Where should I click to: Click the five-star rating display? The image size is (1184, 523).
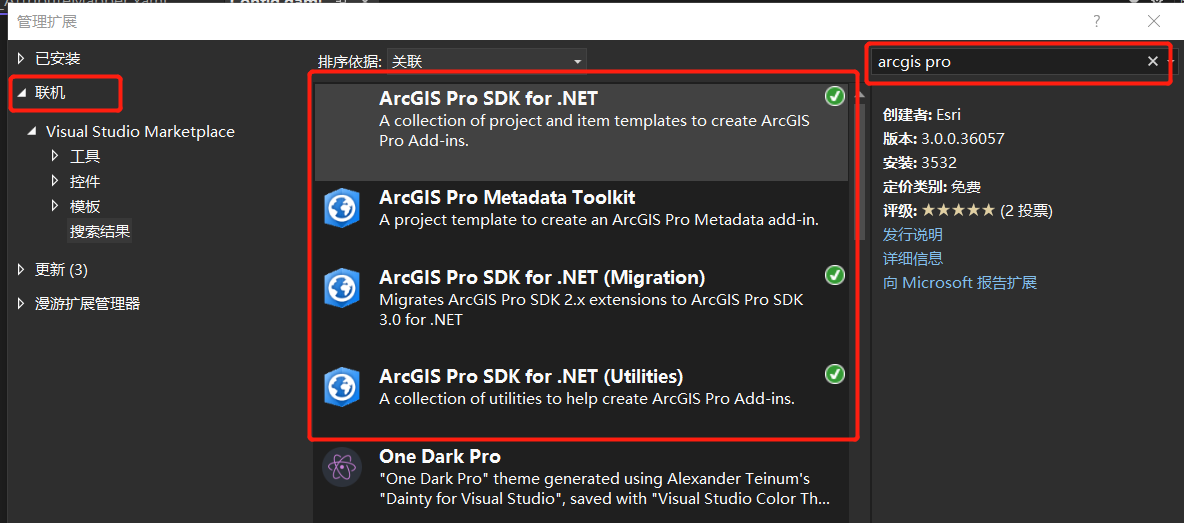(958, 210)
